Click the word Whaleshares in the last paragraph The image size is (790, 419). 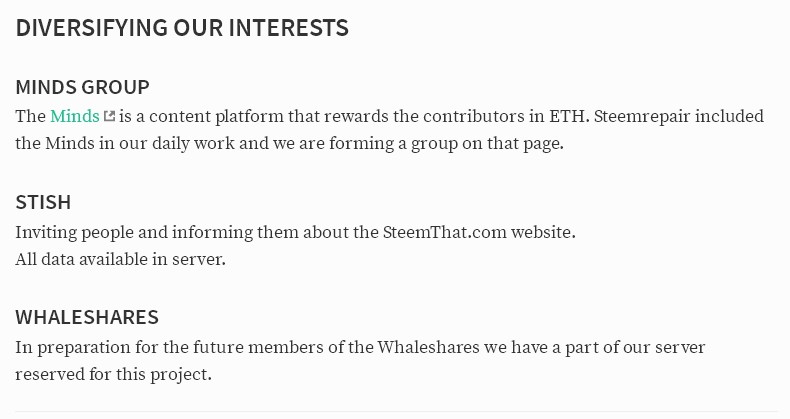click(x=428, y=347)
